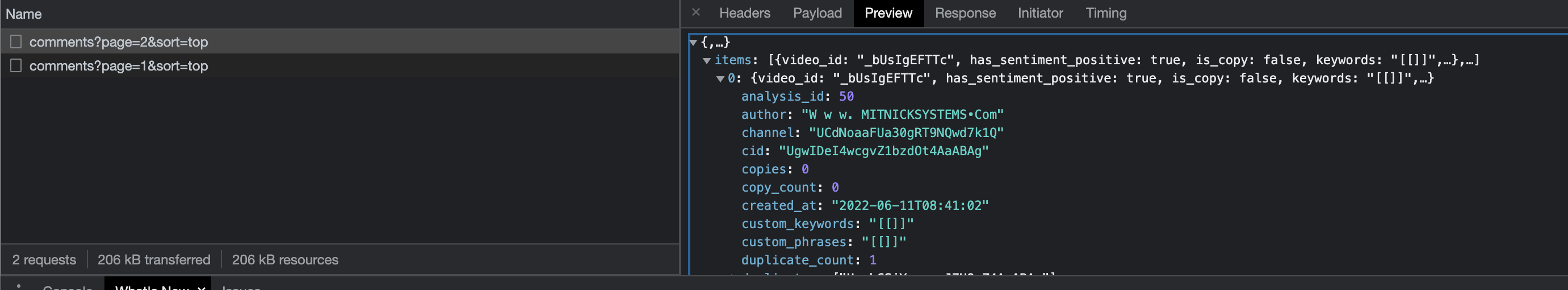Click the Name column header
1568x290 pixels.
pos(24,14)
